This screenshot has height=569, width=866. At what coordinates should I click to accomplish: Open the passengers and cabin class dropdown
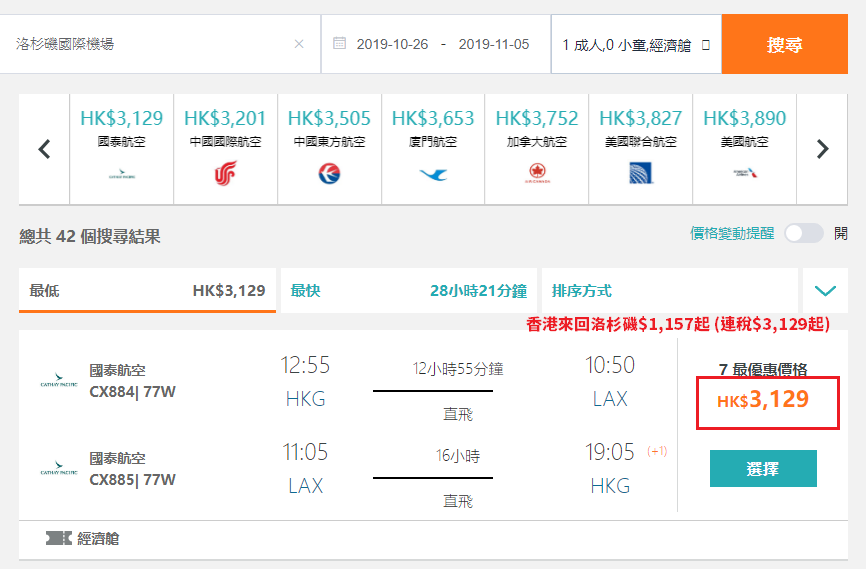tap(636, 45)
